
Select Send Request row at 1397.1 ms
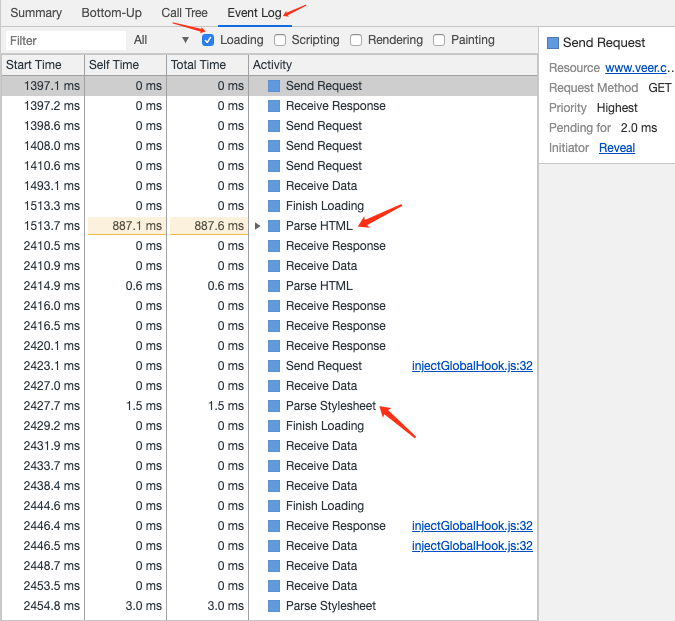pos(269,86)
